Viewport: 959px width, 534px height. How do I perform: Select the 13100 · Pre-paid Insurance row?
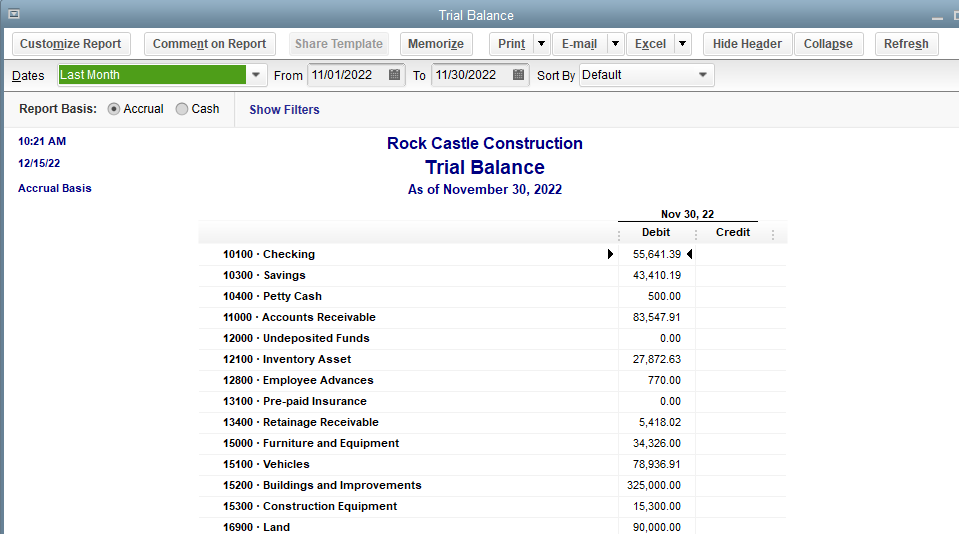point(492,401)
